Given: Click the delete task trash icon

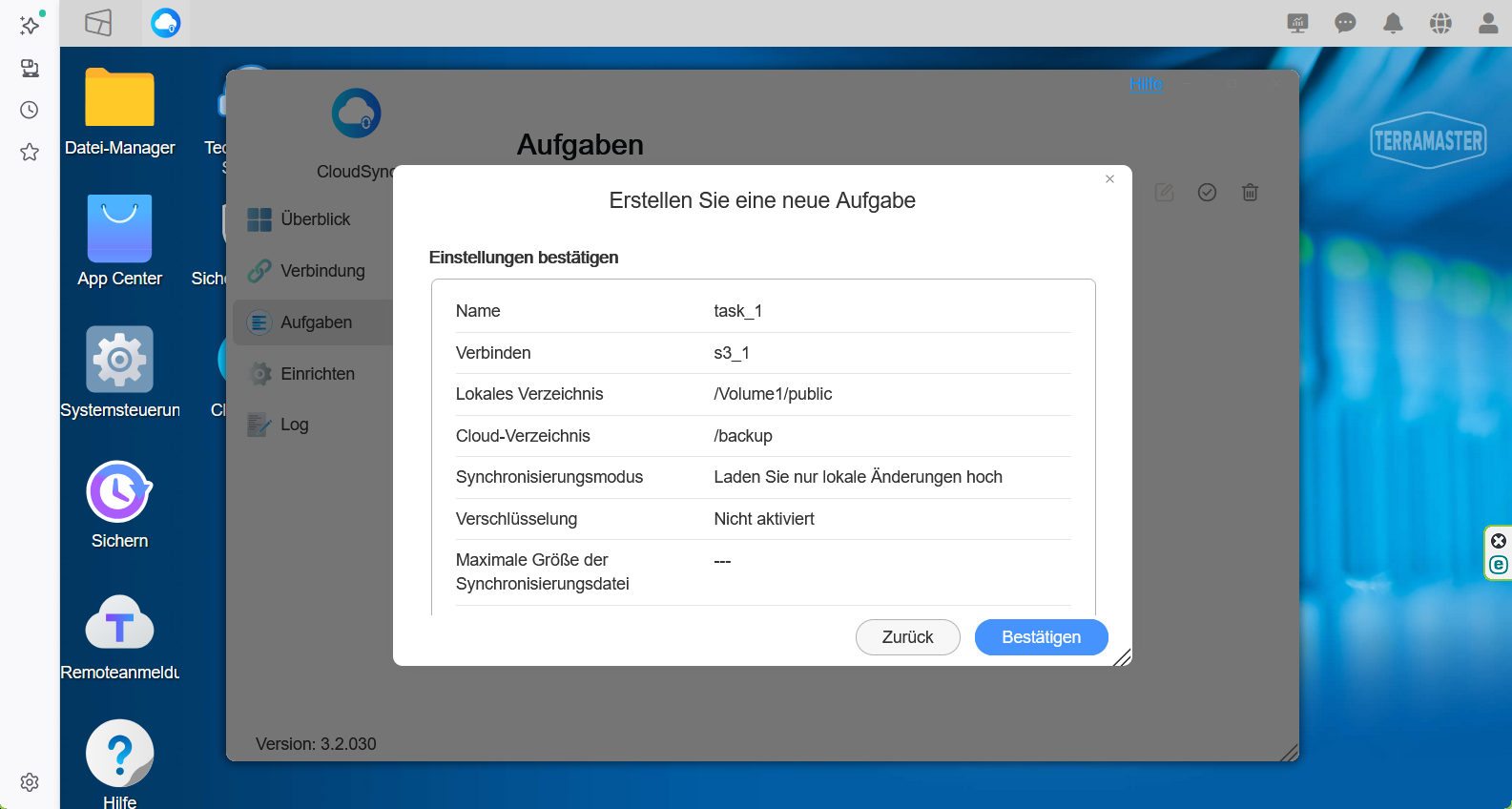Looking at the screenshot, I should 1250,193.
